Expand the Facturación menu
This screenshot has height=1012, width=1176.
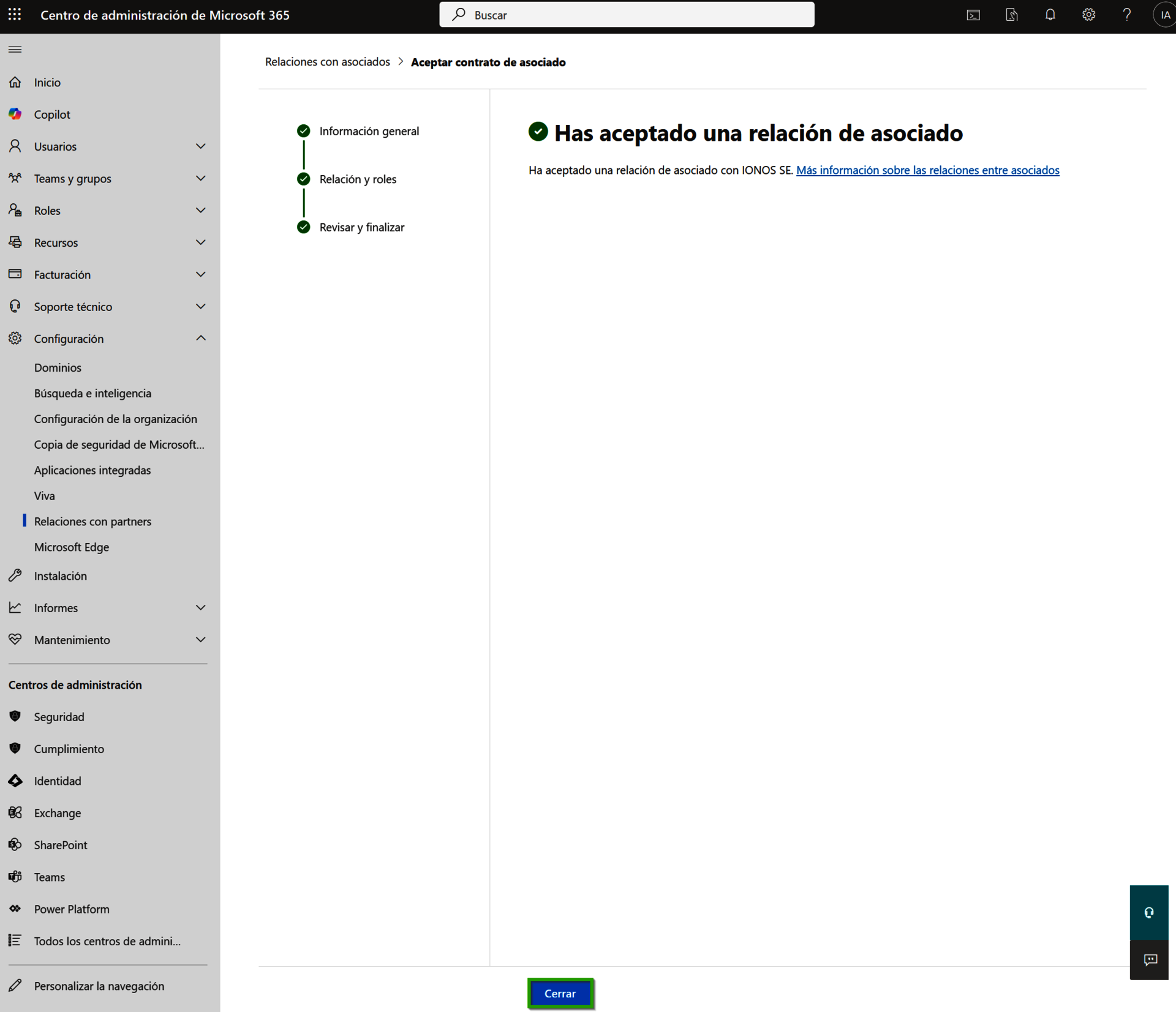pos(200,274)
